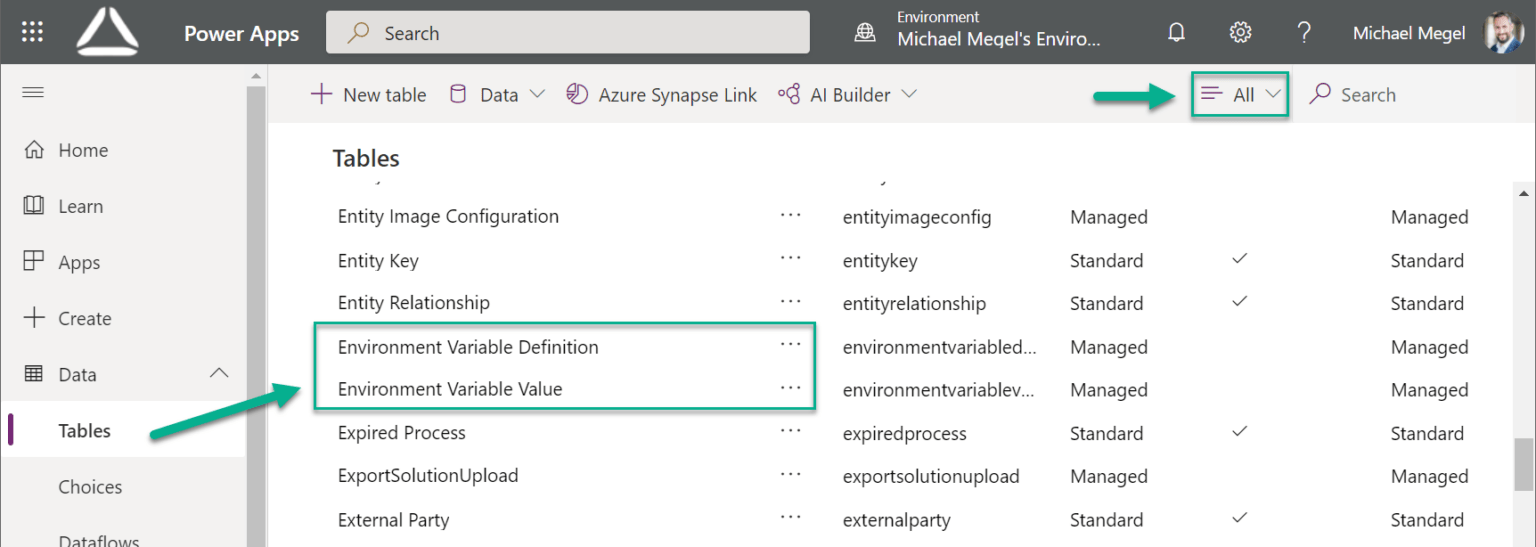Click the Learn book icon

(x=34, y=206)
